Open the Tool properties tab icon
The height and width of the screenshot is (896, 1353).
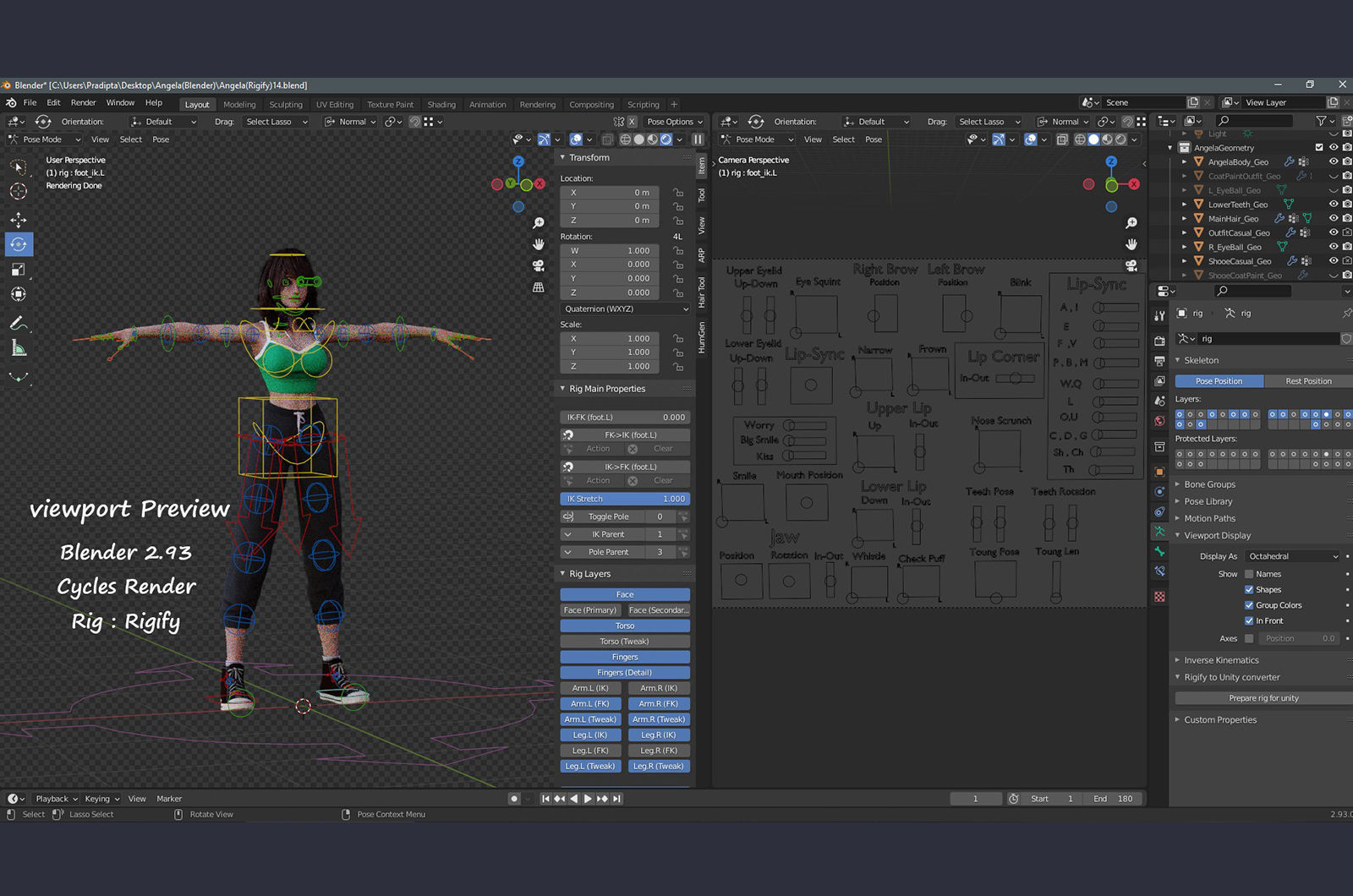point(1160,315)
